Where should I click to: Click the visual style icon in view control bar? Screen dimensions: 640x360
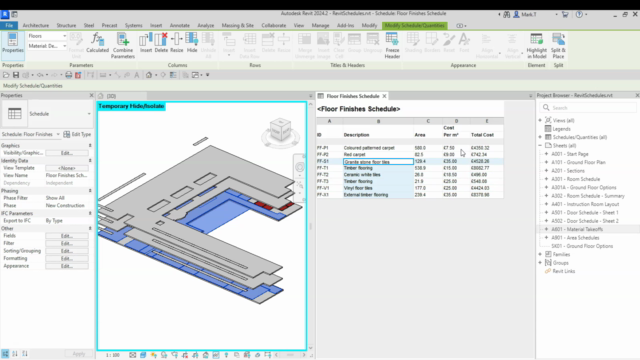[x=143, y=355]
